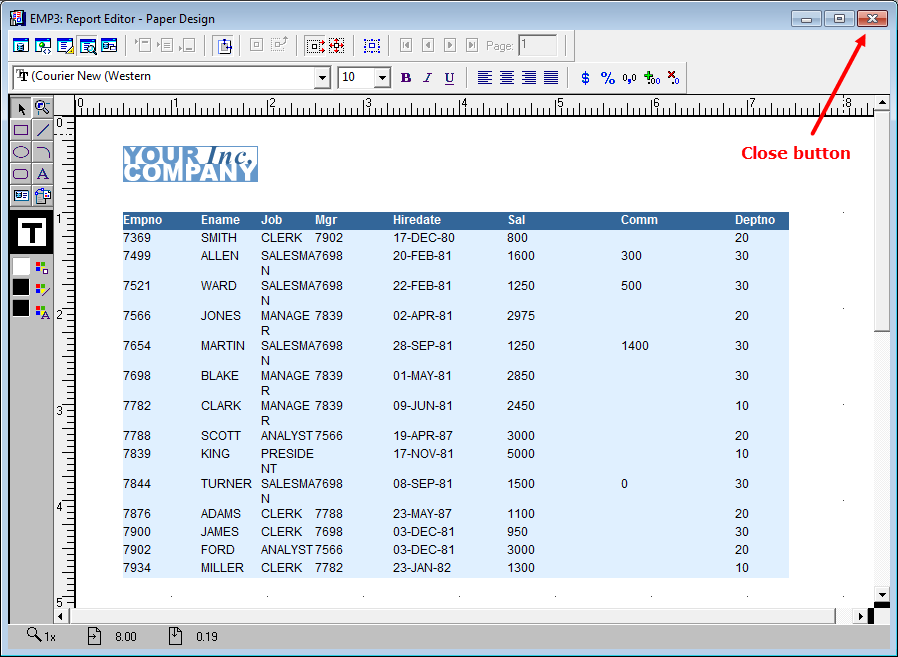Click the 5000 salary value
This screenshot has height=657, width=898.
coord(521,454)
